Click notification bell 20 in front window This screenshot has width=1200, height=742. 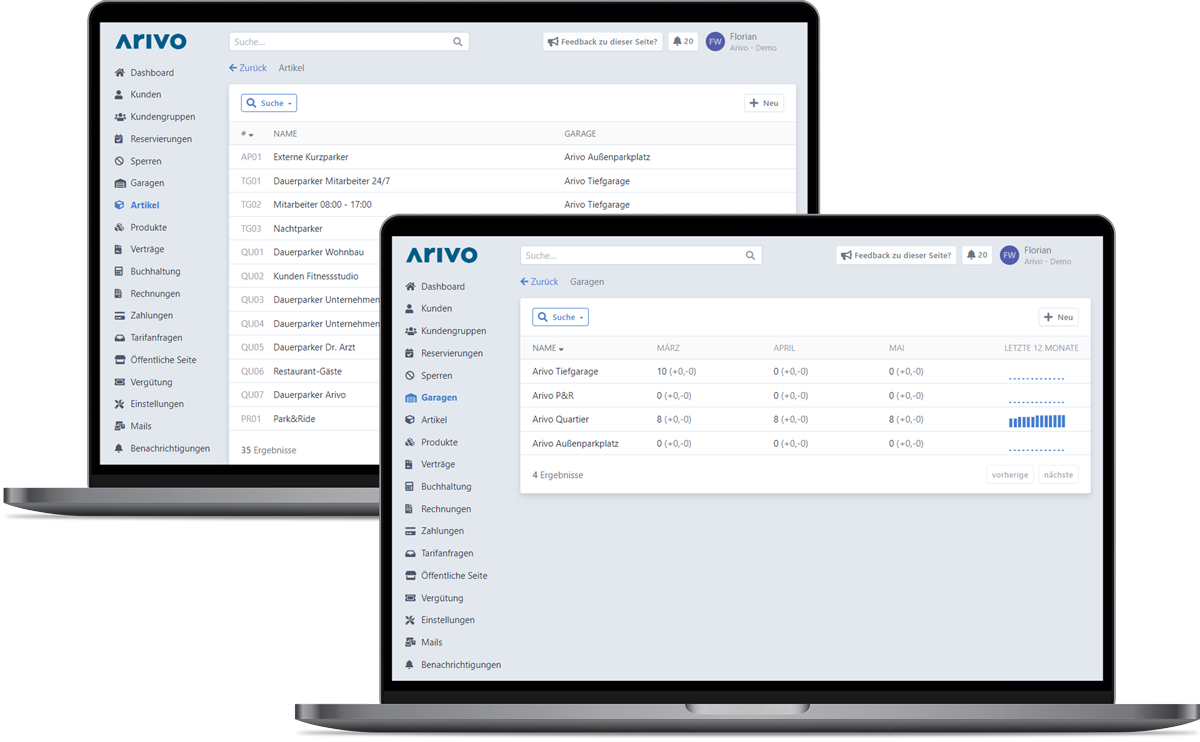977,255
